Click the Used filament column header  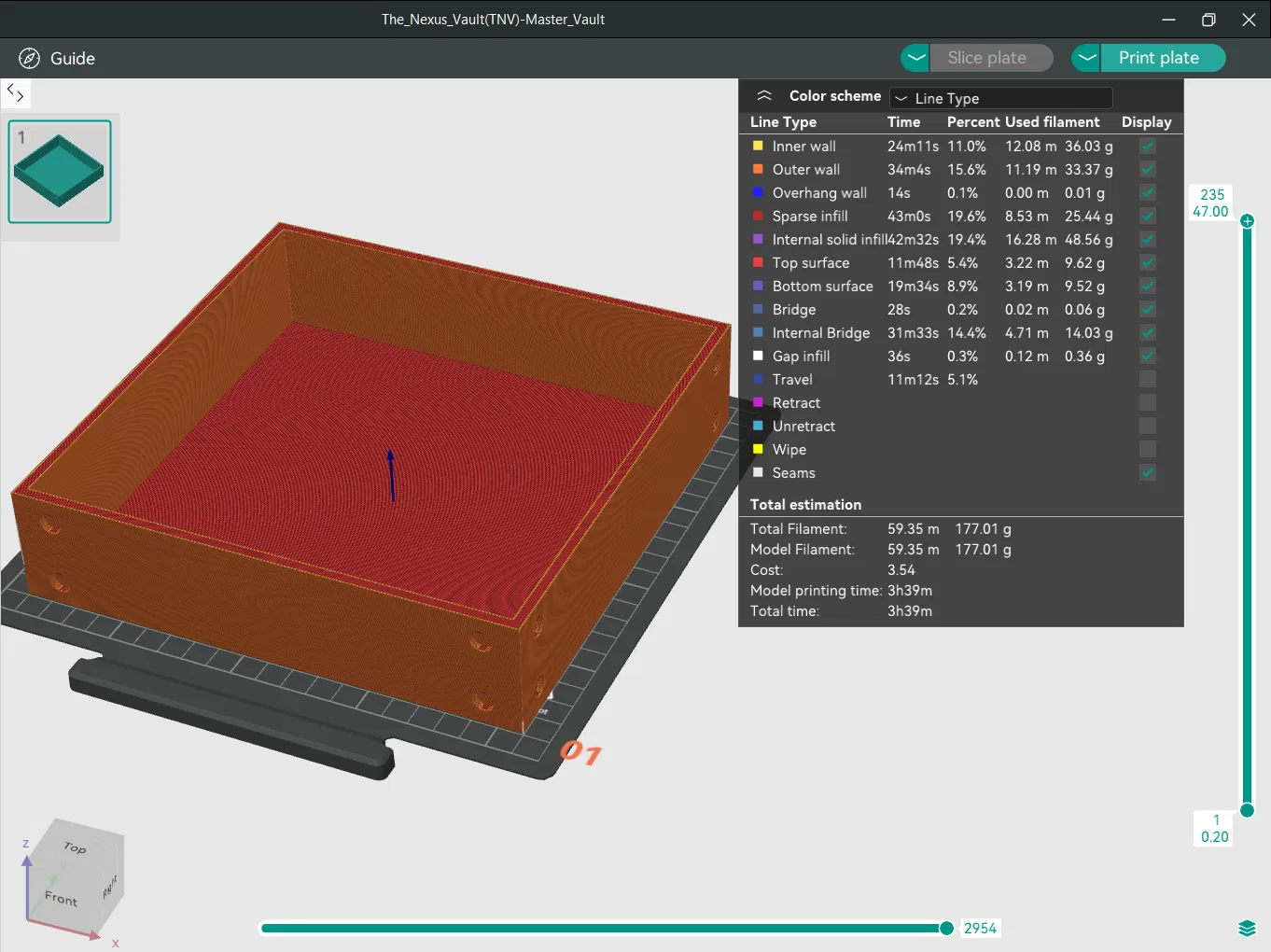click(1053, 122)
